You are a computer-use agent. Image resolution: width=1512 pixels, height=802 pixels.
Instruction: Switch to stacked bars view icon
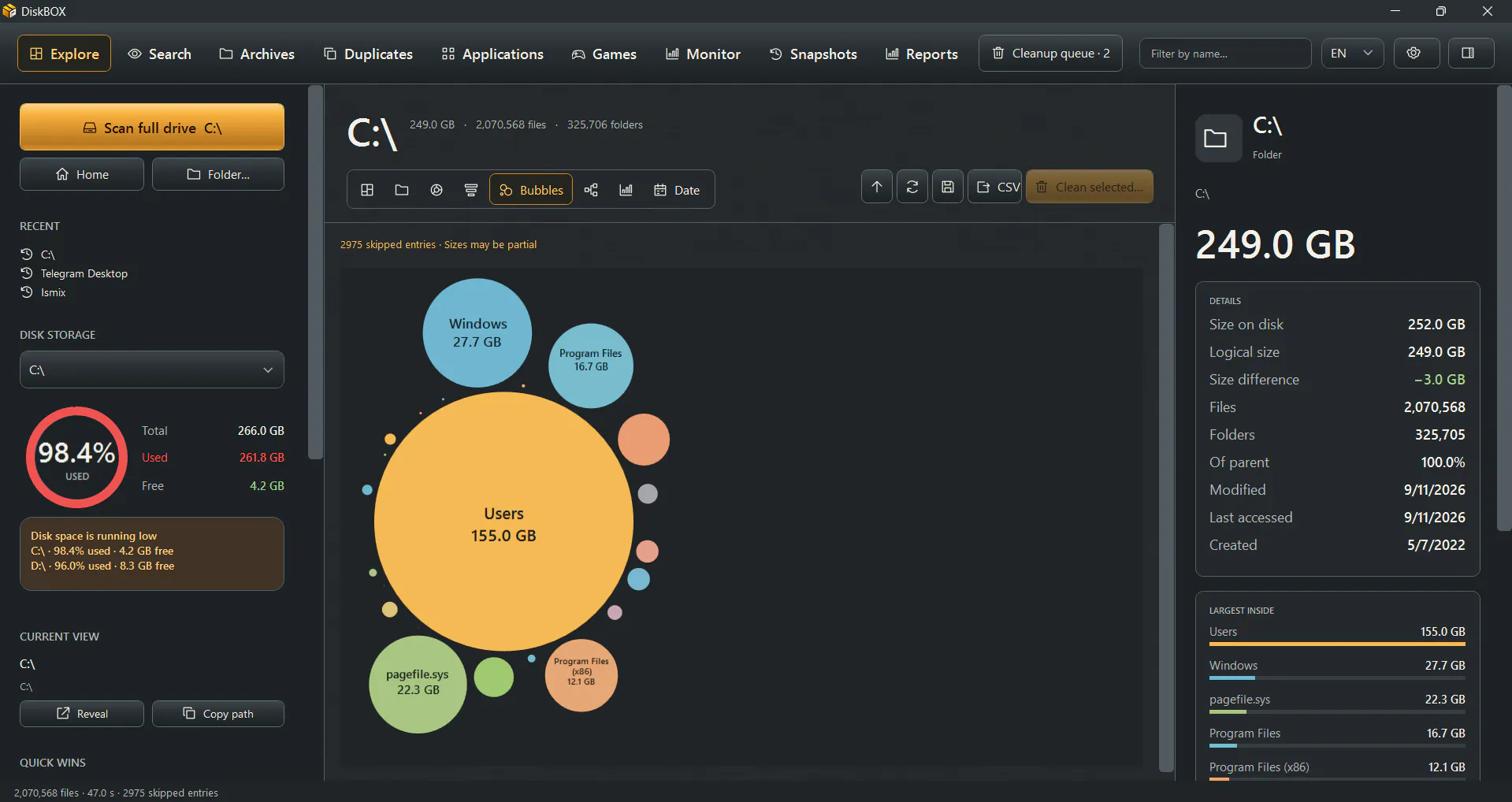coord(471,190)
